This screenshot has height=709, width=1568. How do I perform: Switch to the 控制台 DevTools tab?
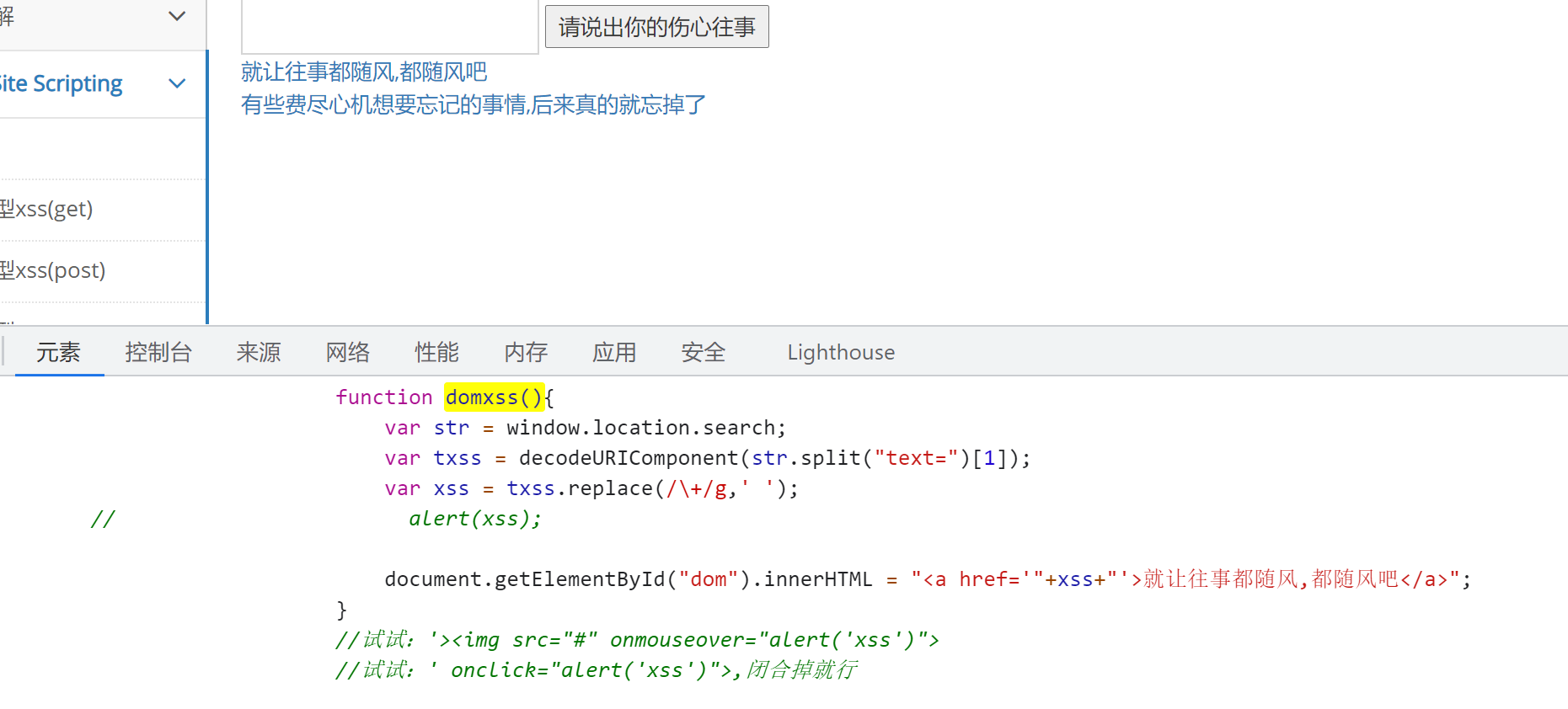pos(158,352)
